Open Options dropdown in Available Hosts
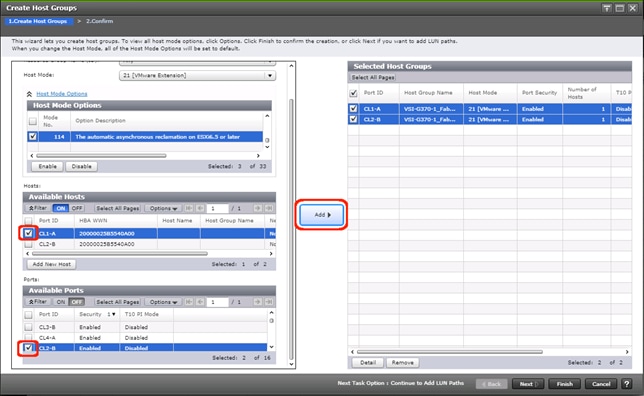Screen dimensions: 644x396 click(163, 208)
